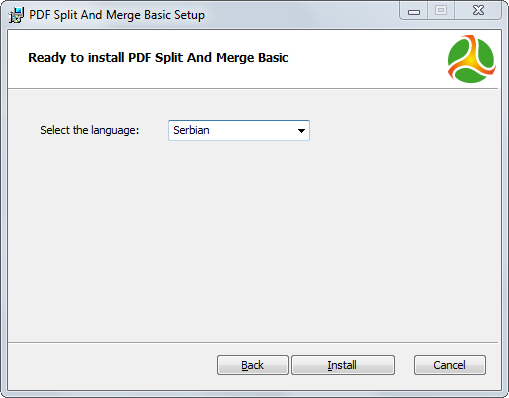The width and height of the screenshot is (509, 398).
Task: Expand the language dropdown arrow
Action: [301, 131]
